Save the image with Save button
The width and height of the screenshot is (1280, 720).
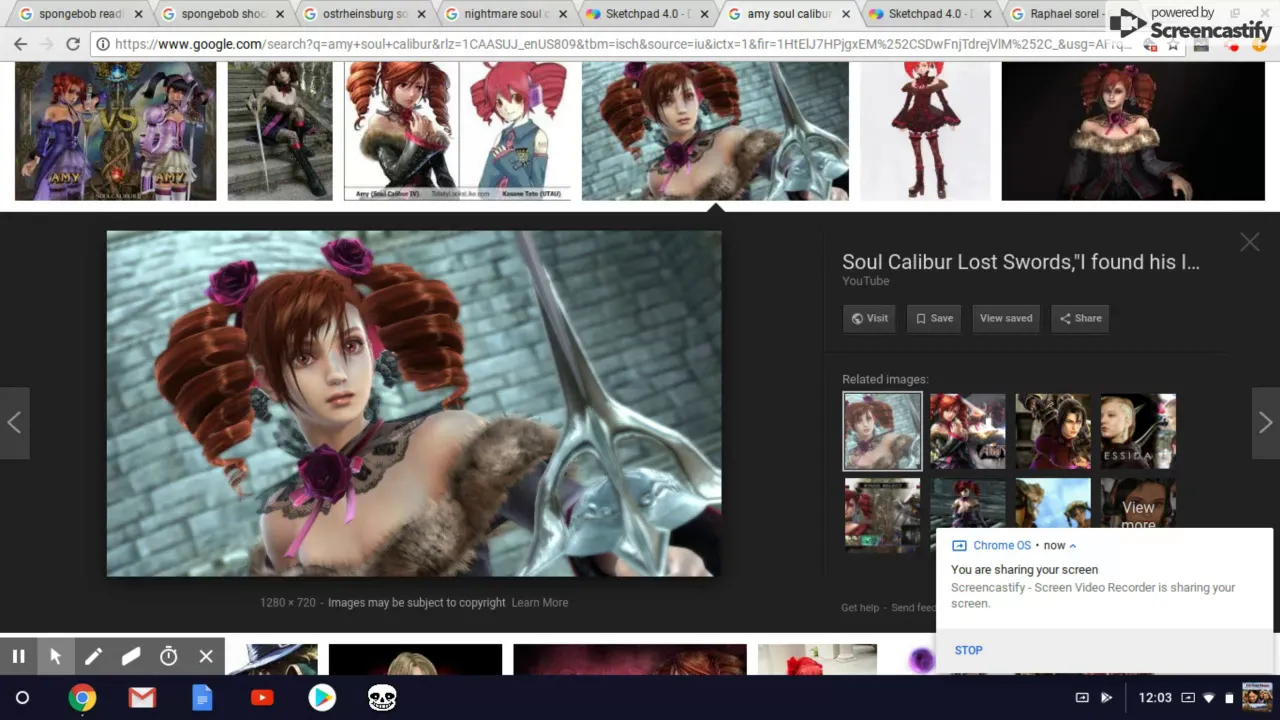click(934, 318)
